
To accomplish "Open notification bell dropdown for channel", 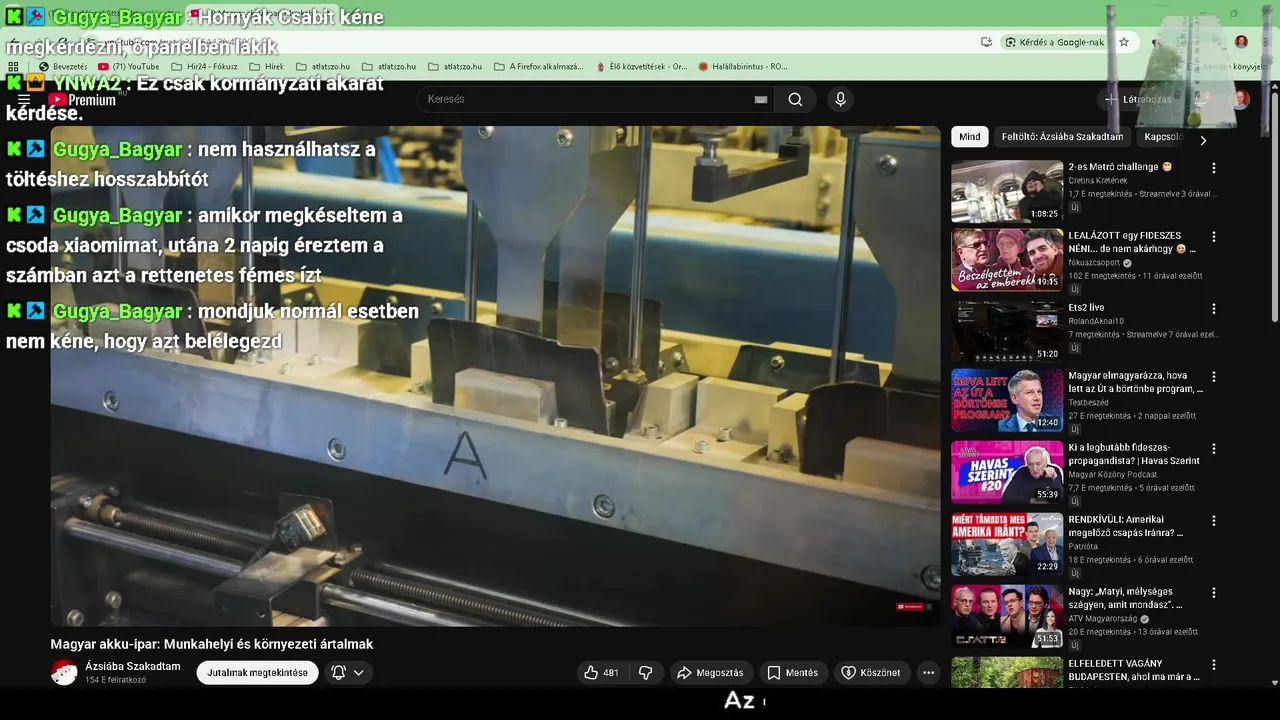I will [348, 673].
